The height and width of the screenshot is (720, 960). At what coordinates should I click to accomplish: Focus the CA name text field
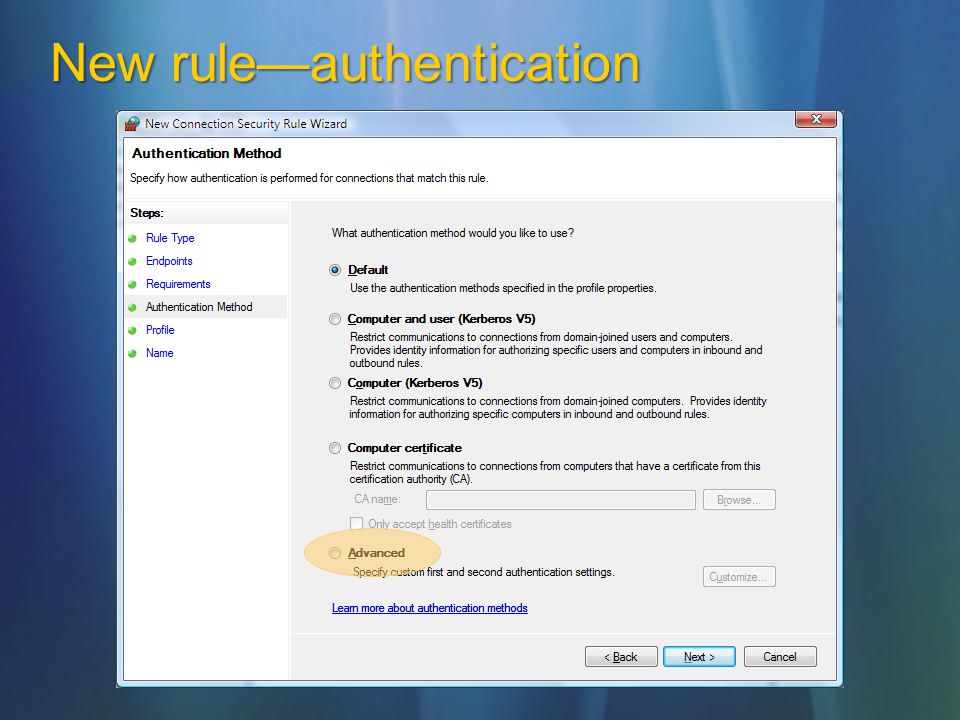561,500
